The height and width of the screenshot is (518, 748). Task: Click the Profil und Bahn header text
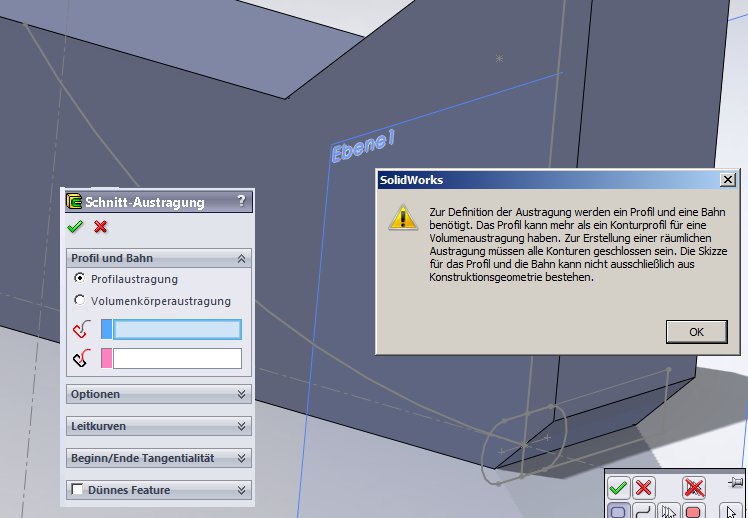click(112, 258)
